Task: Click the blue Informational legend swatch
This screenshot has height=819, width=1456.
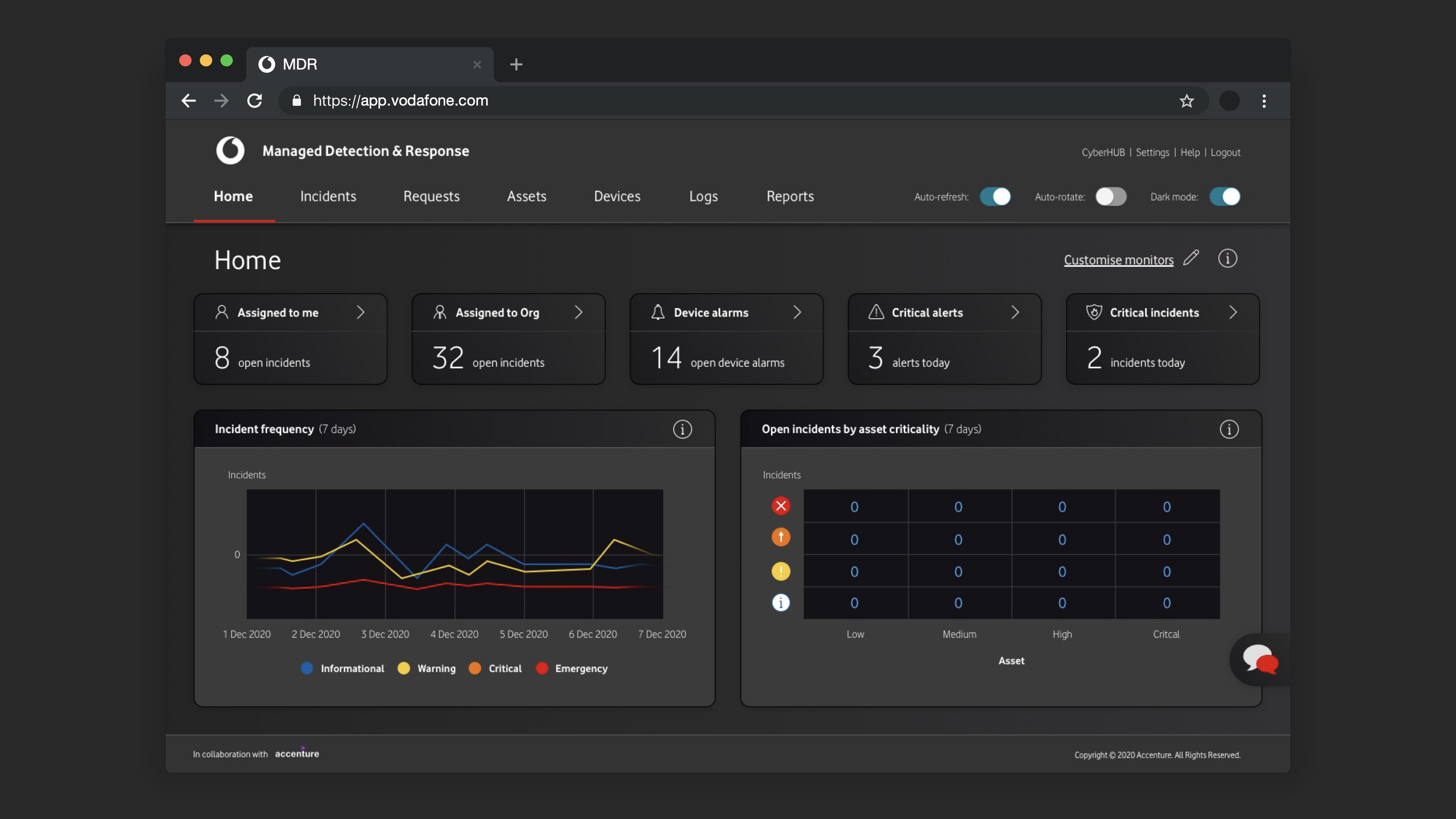Action: [307, 668]
